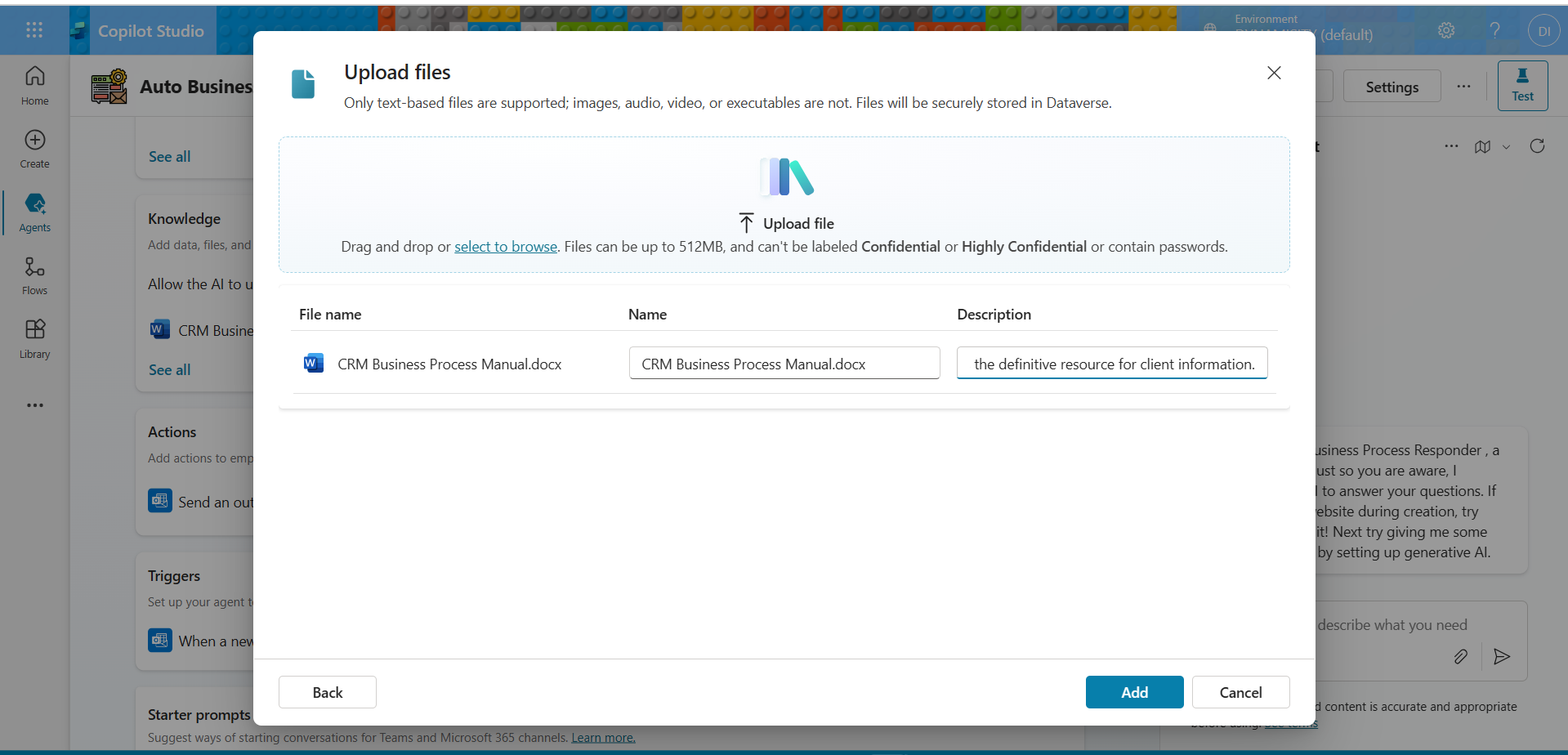Open the settings gear icon
Screen dimensions: 1568x755
(x=1446, y=30)
